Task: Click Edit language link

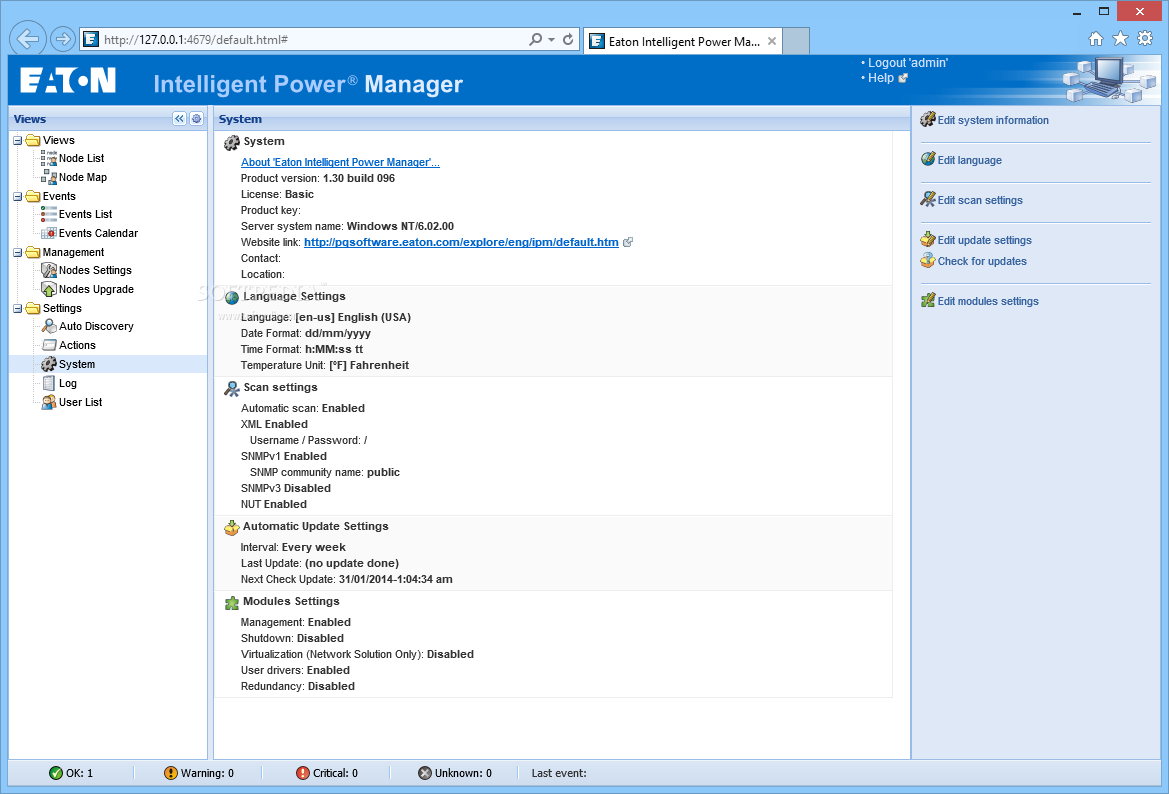Action: (x=969, y=160)
